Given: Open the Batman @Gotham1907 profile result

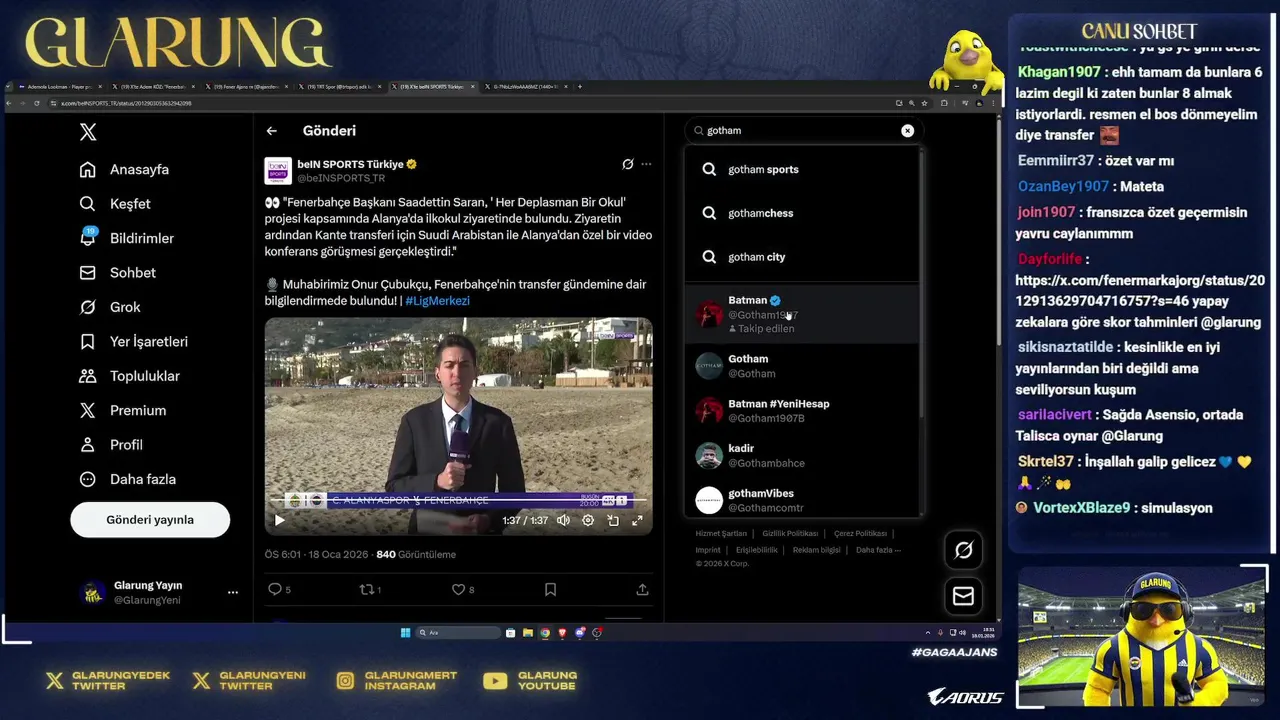Looking at the screenshot, I should (801, 314).
